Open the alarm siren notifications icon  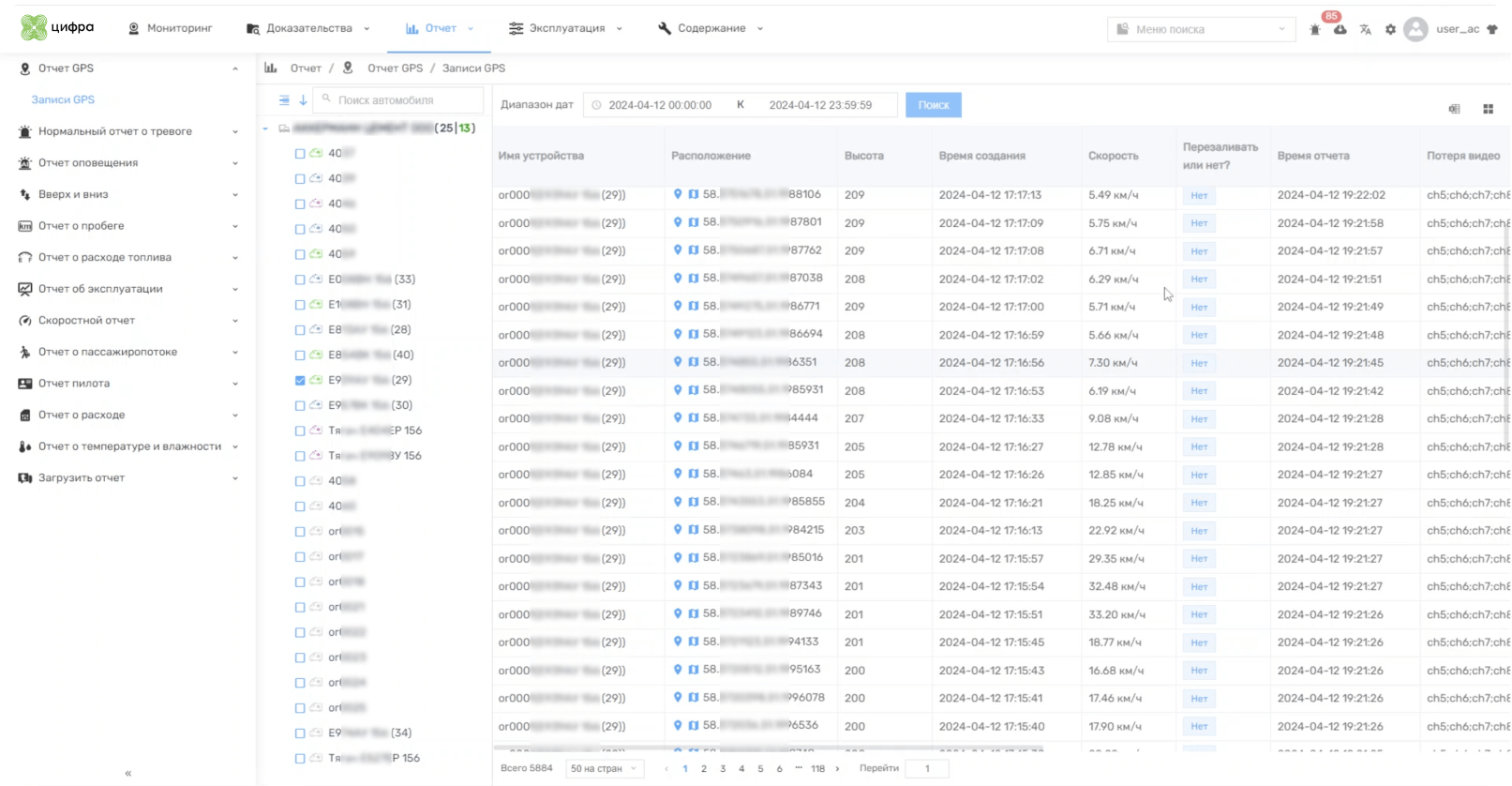(1315, 30)
